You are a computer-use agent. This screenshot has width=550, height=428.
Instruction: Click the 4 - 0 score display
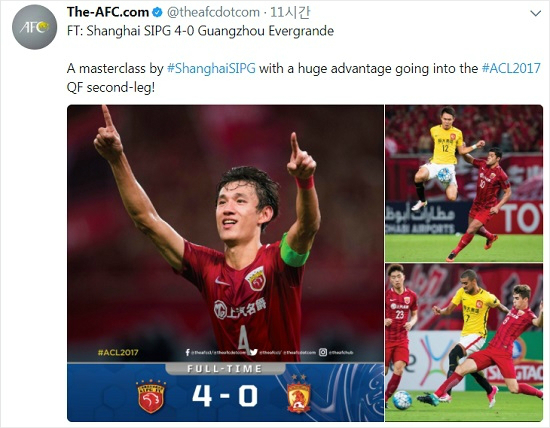coord(225,396)
